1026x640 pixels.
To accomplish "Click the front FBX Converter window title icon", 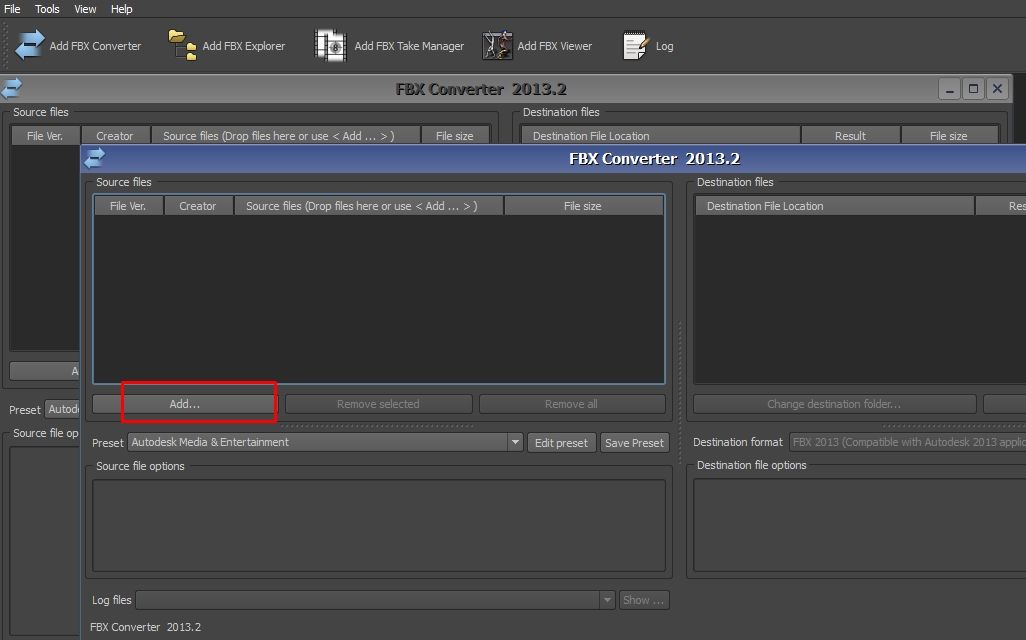I will pos(94,158).
